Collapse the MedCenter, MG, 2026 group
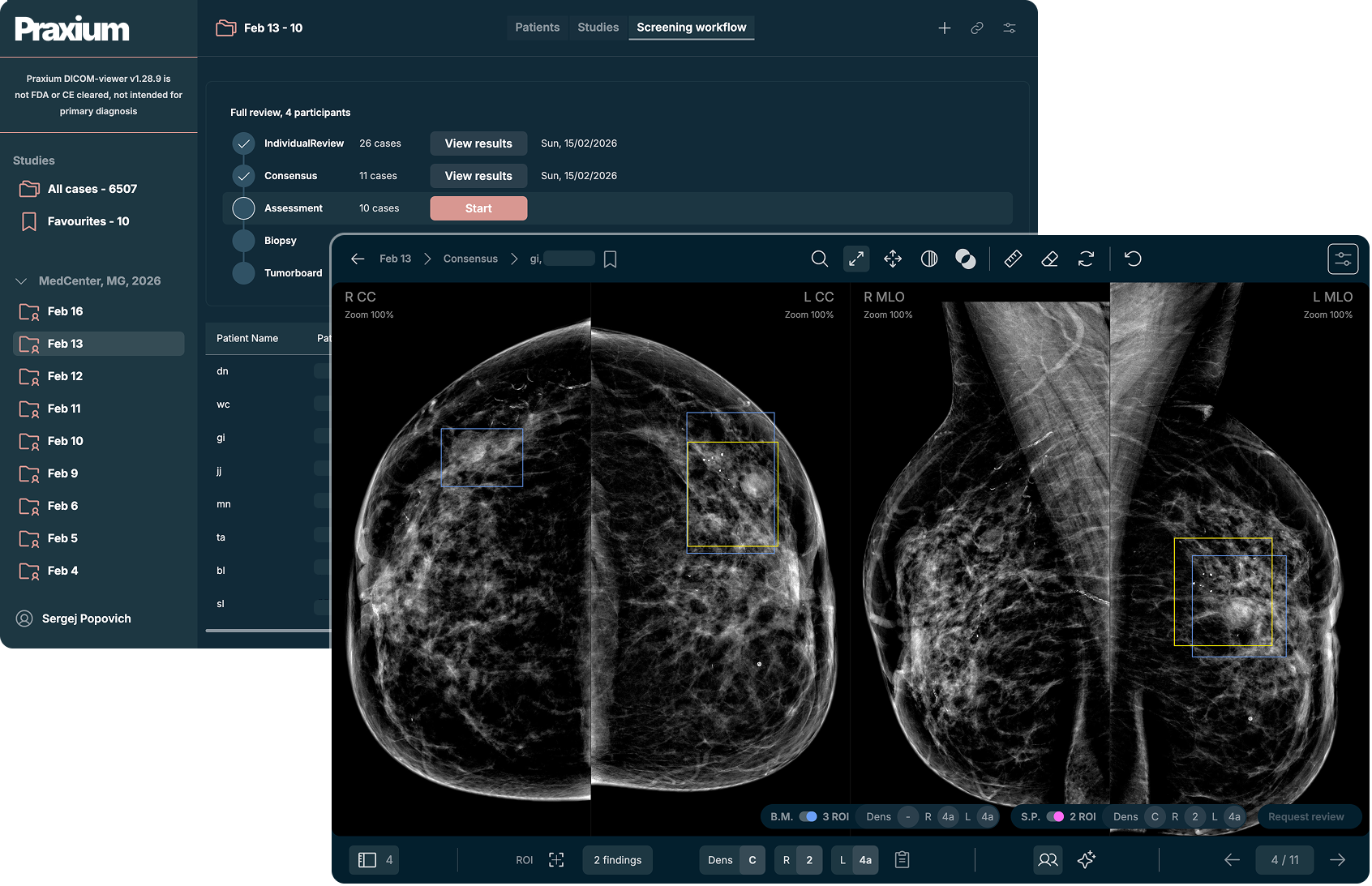Screen dimensions: 1372x886 coord(21,281)
